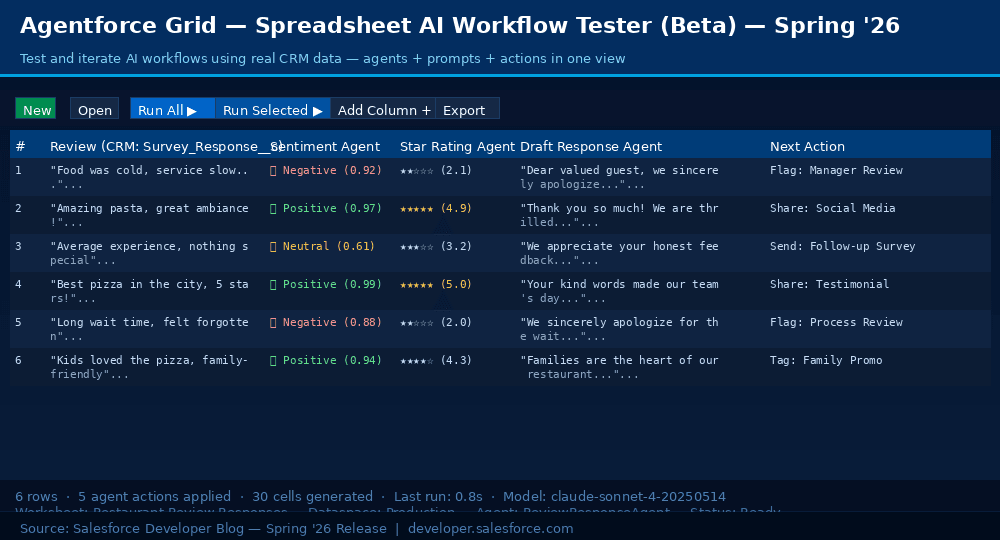Run all rows with Run All
Viewport: 1000px width, 540px height.
tap(171, 110)
